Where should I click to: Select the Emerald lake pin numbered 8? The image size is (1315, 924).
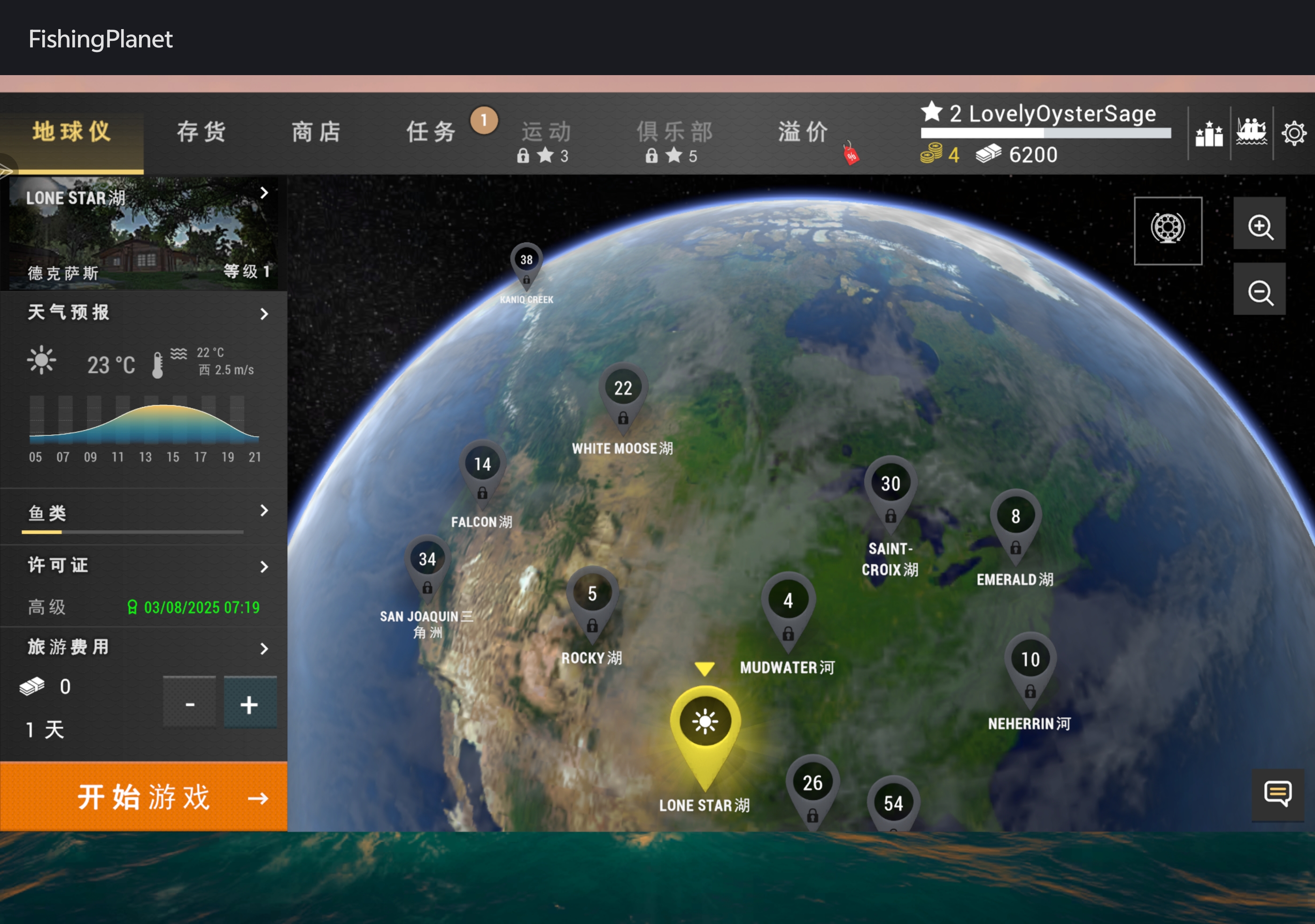1015,528
